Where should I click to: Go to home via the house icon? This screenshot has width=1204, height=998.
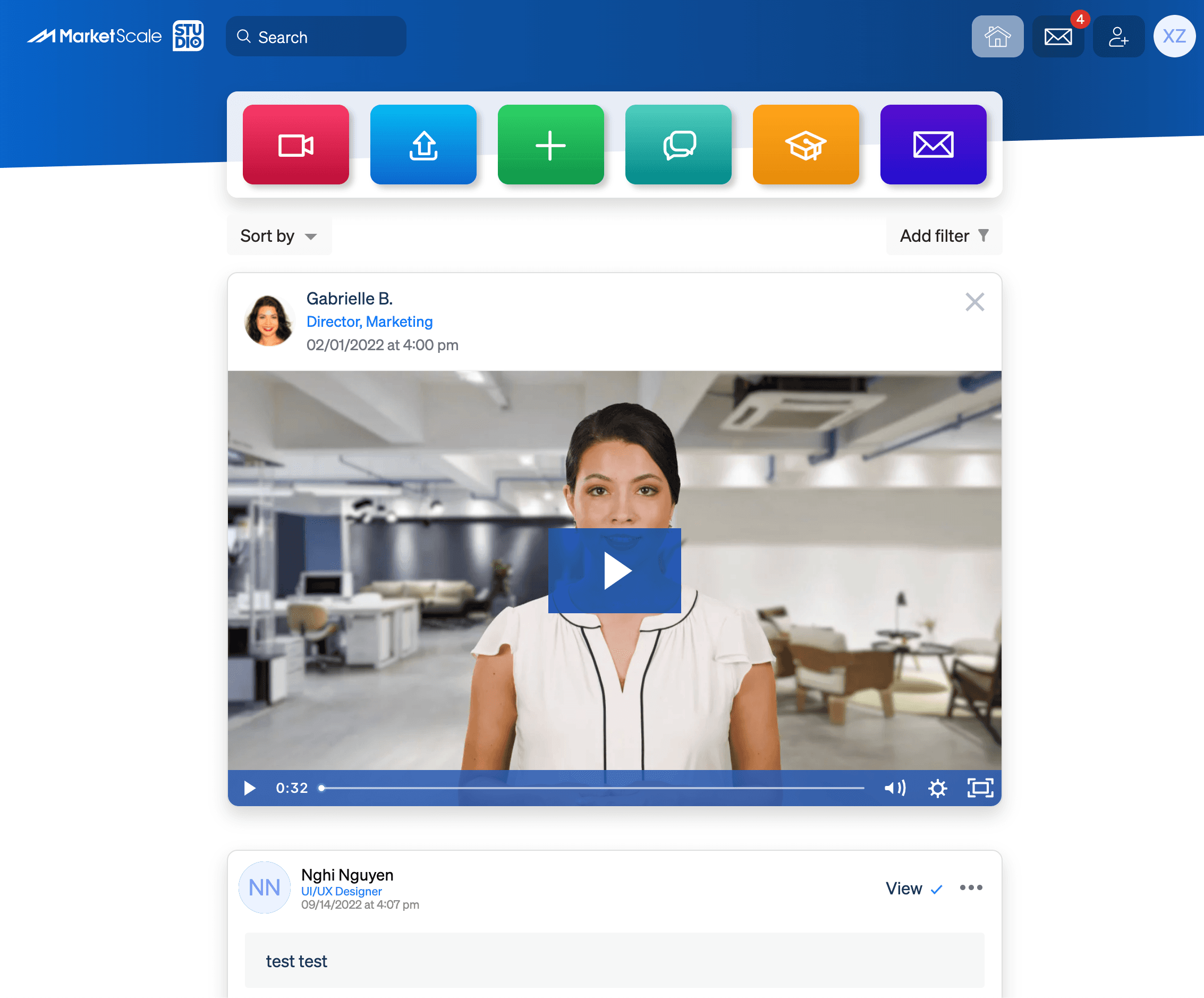tap(997, 37)
